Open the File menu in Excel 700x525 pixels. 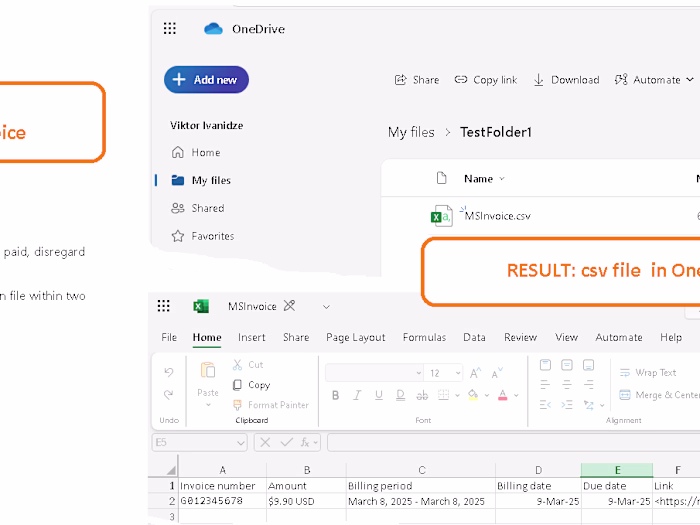(169, 338)
